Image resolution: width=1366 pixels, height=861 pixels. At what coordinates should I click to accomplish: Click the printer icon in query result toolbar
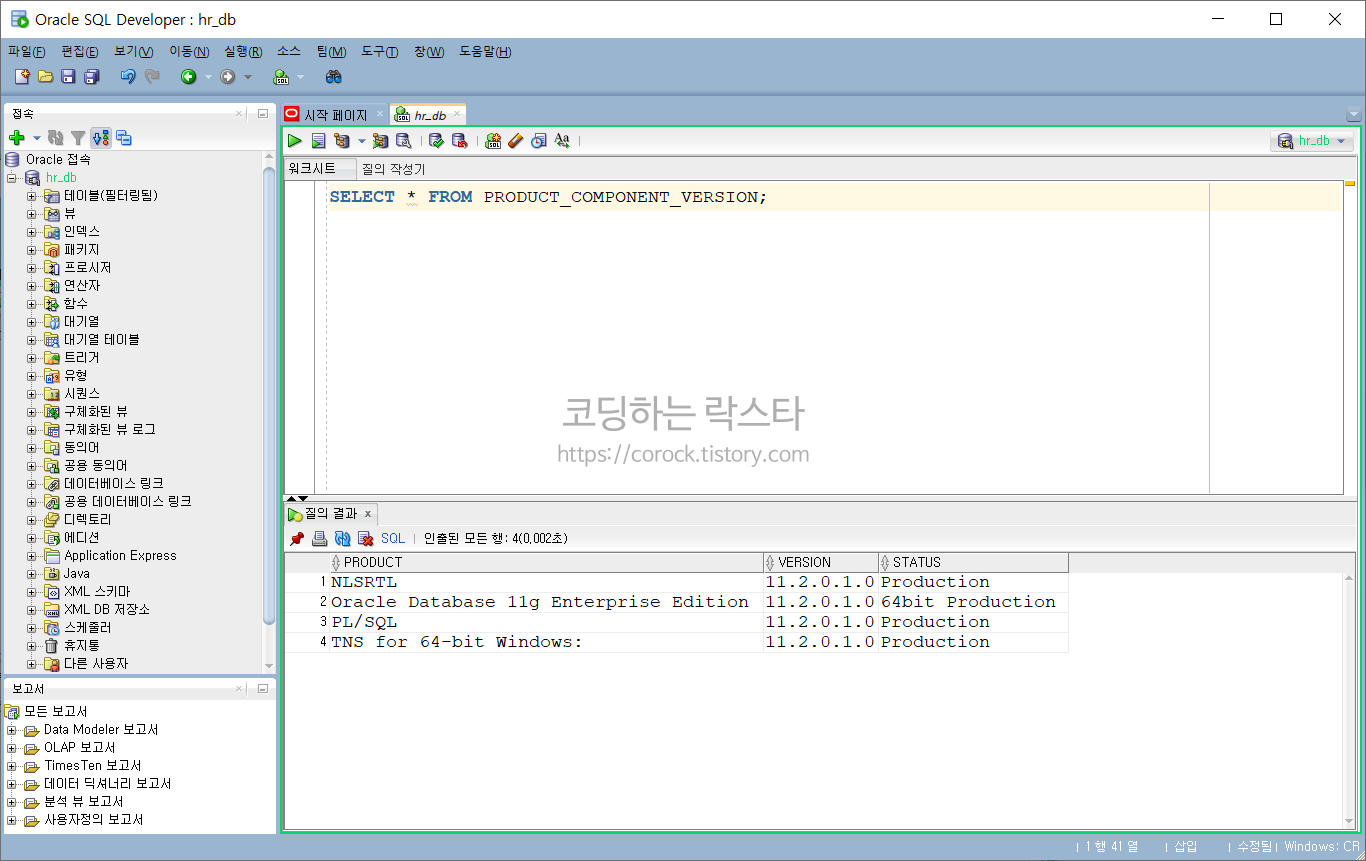click(x=320, y=538)
